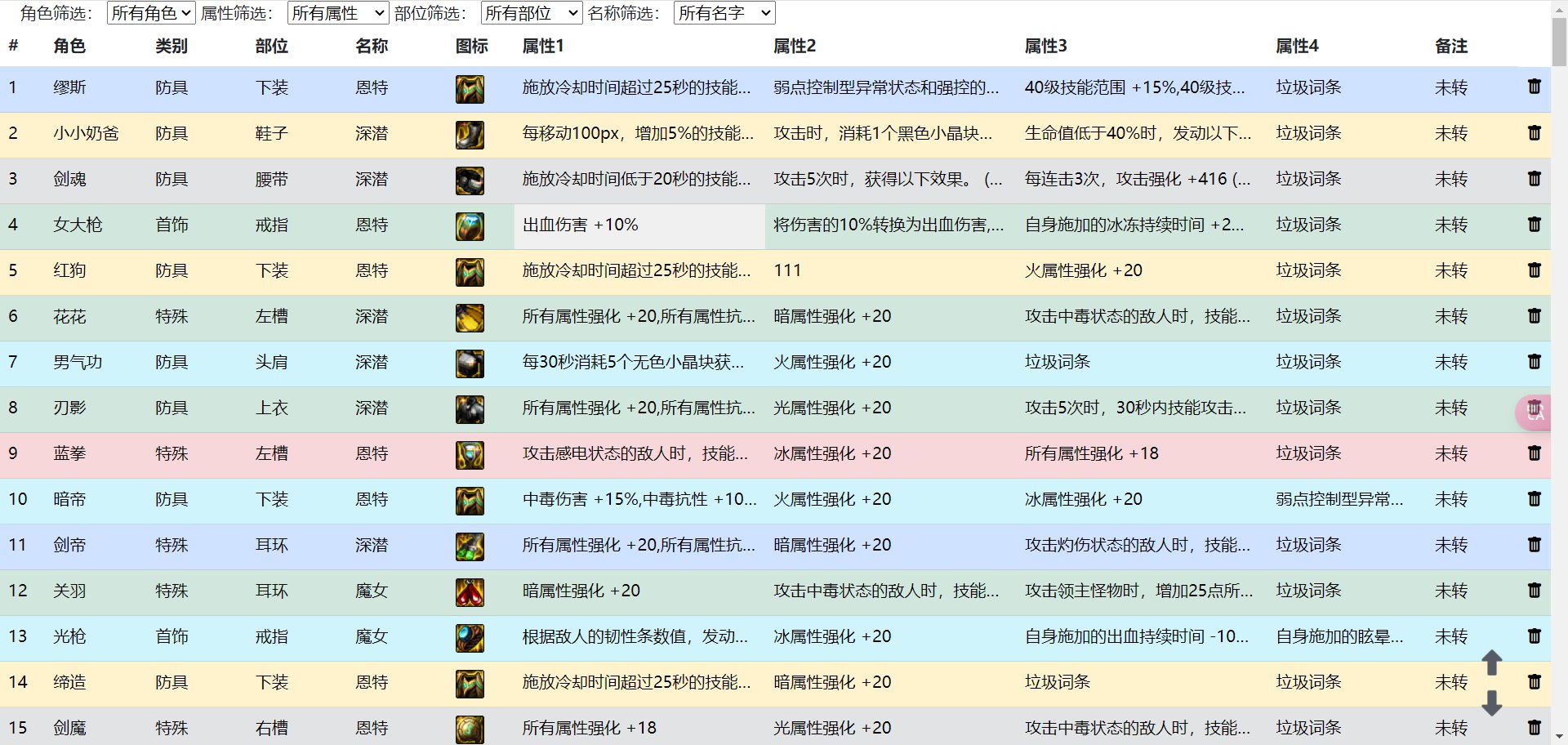The height and width of the screenshot is (745, 1568).
Task: Open the 所有部位 slot filter dropdown
Action: tap(532, 13)
